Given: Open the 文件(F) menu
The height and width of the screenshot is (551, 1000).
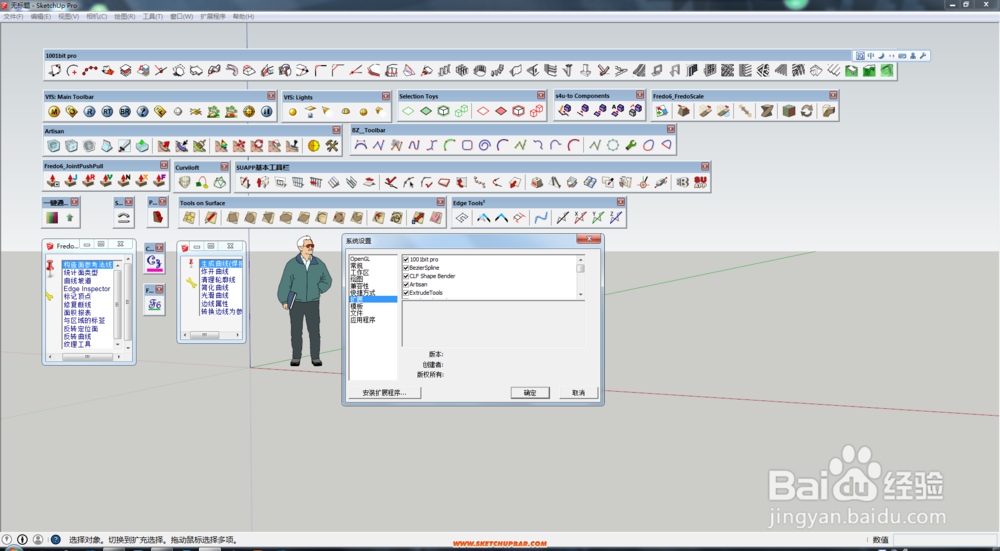Looking at the screenshot, I should click(x=13, y=17).
